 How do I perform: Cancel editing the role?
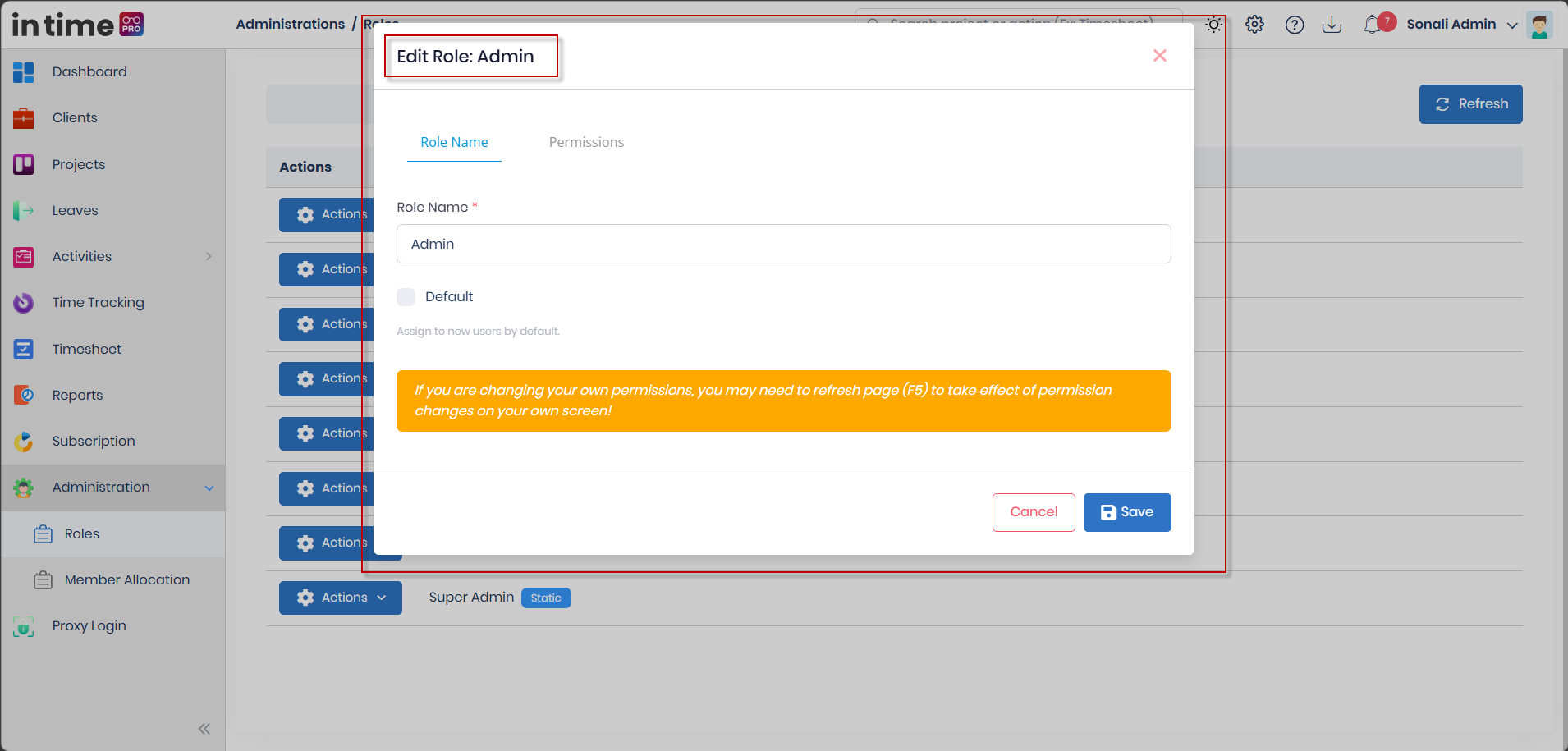point(1034,513)
